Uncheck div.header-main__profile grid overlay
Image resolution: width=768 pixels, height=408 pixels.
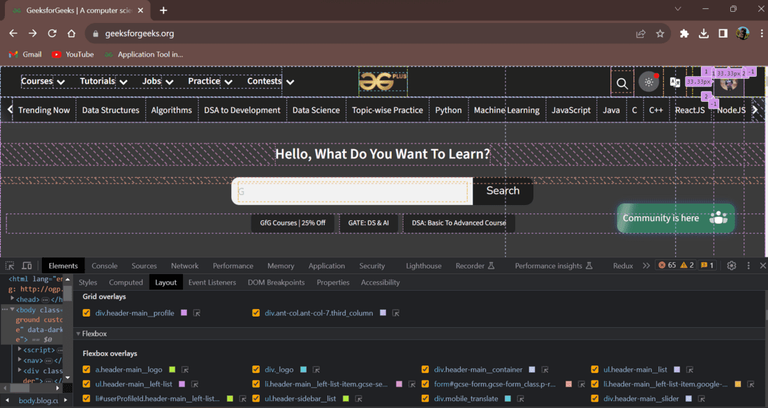pyautogui.click(x=87, y=313)
